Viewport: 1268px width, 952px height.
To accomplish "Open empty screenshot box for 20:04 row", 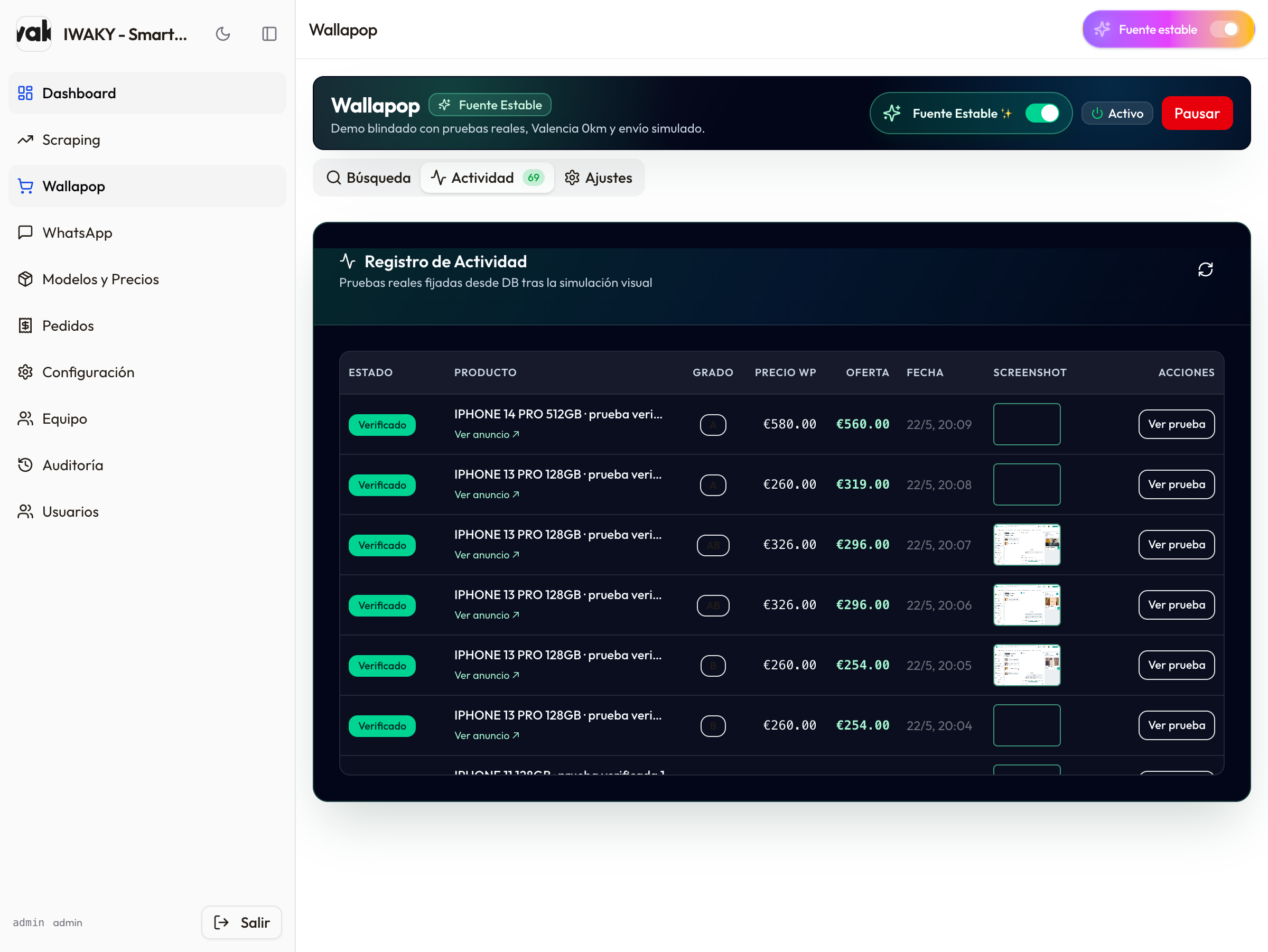I will click(x=1027, y=725).
